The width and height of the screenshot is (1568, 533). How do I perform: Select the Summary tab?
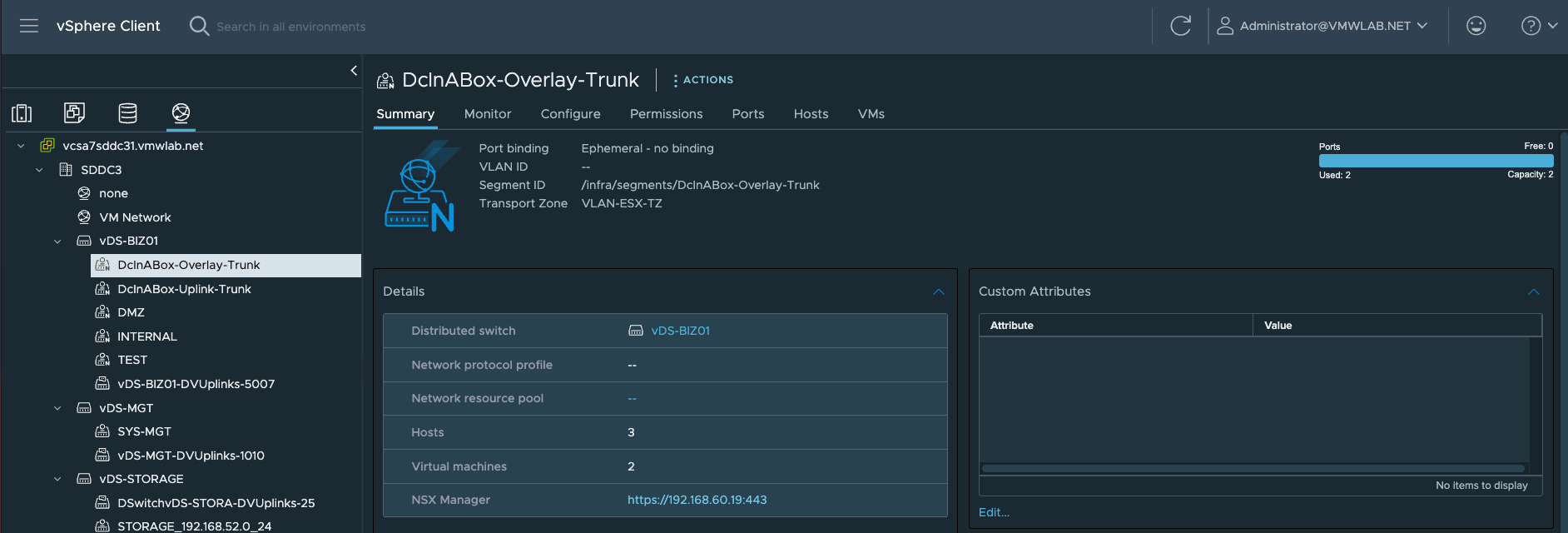tap(405, 114)
